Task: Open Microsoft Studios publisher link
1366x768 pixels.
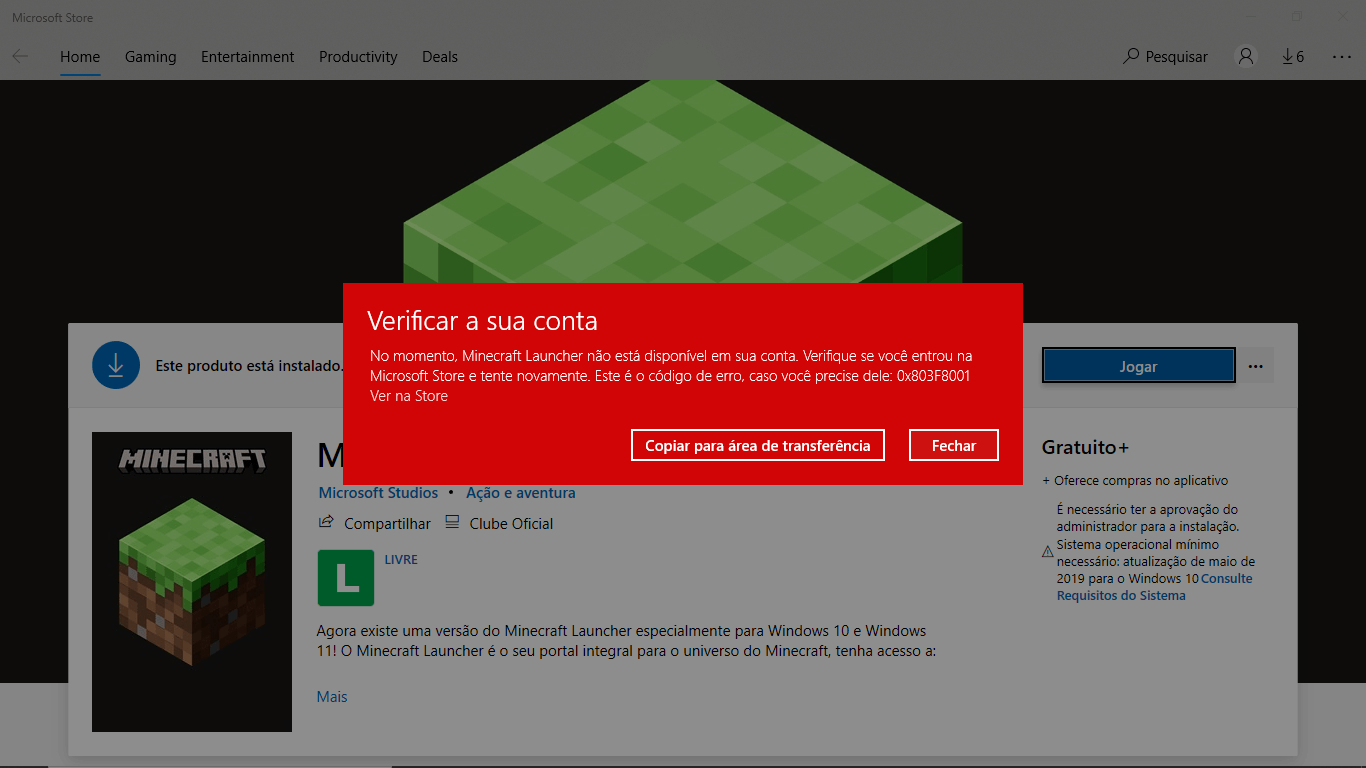Action: pos(378,493)
